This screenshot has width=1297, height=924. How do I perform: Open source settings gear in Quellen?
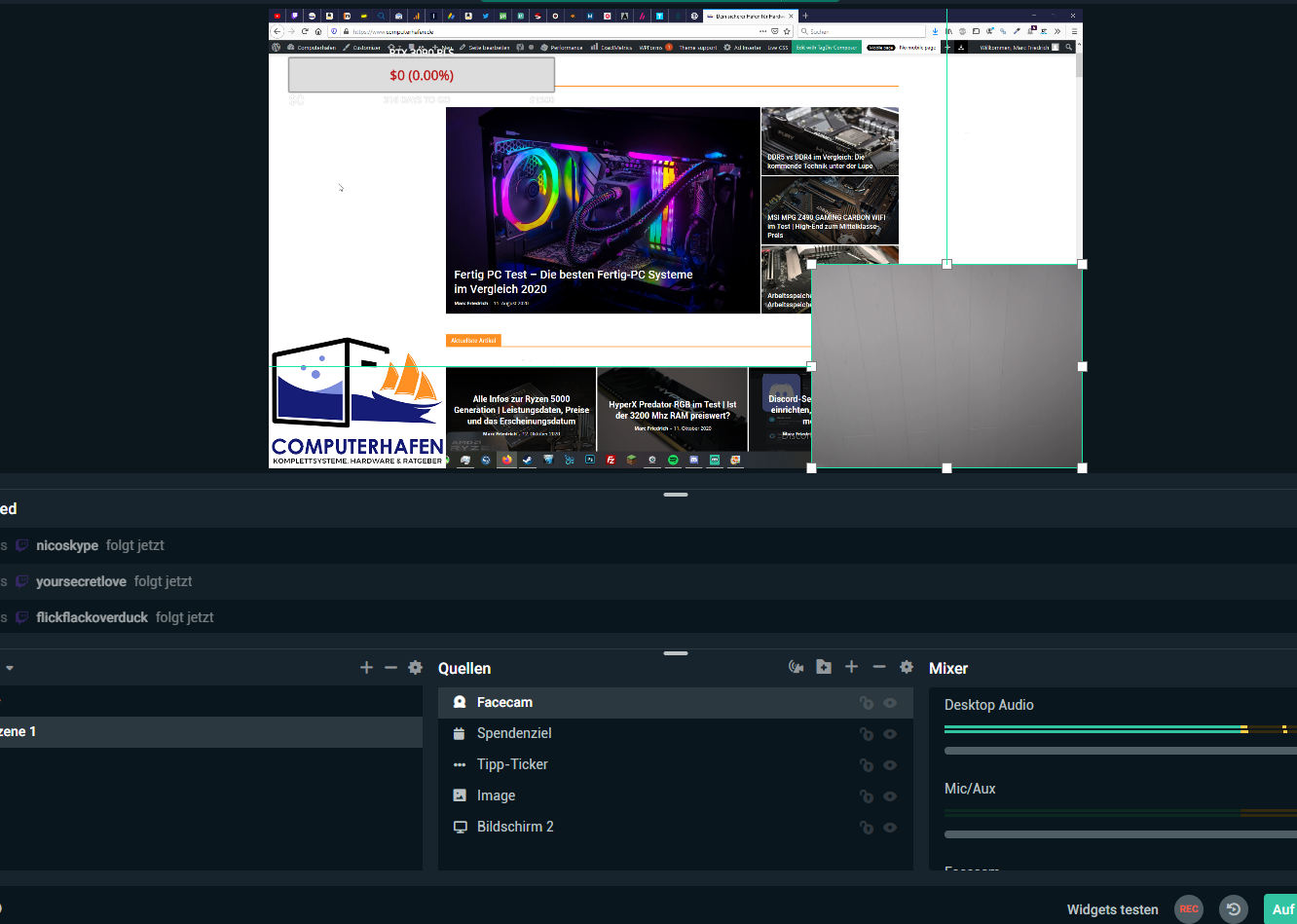907,667
